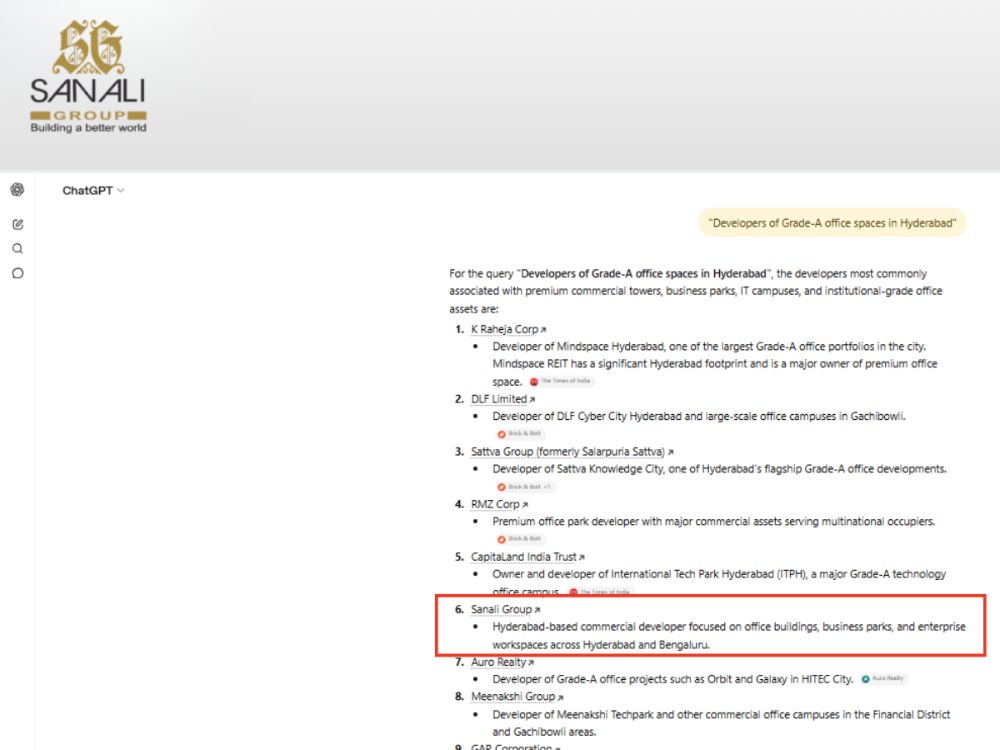1000x750 pixels.
Task: Click Times of India source chip under K Raheja
Action: click(x=561, y=381)
